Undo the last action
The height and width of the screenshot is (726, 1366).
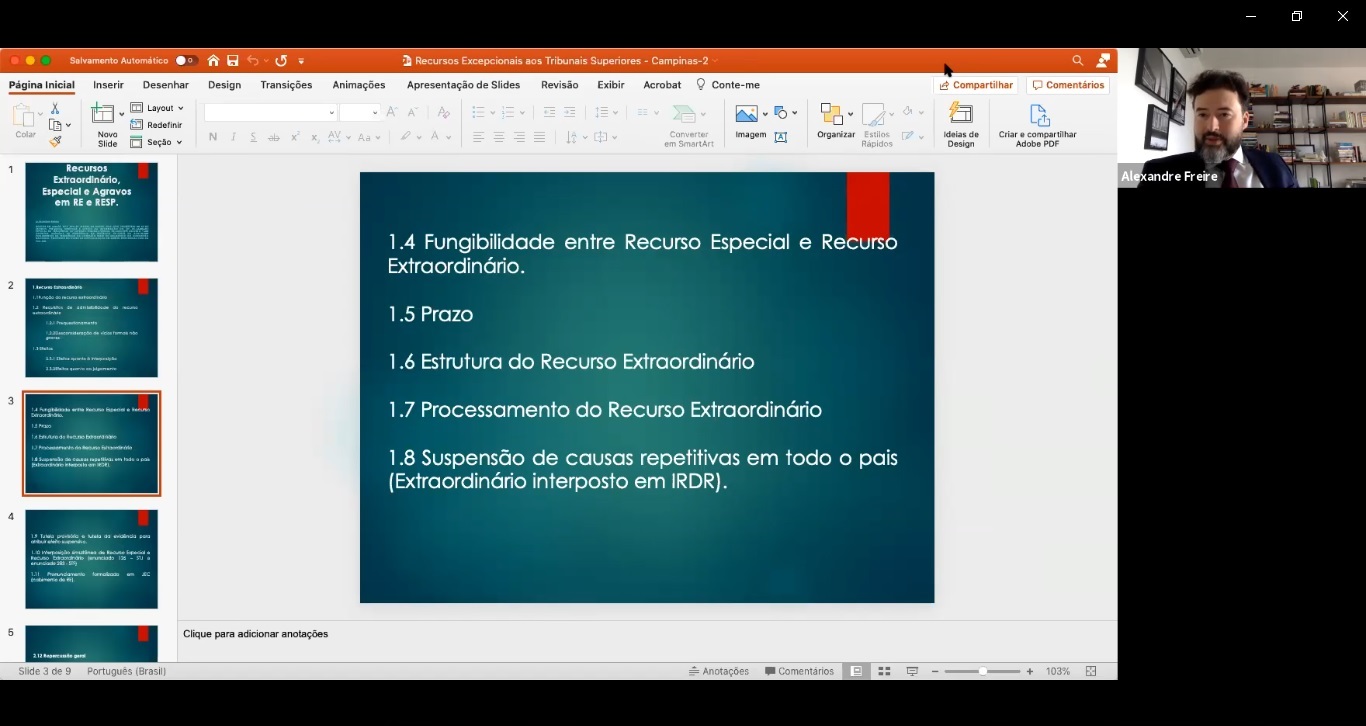253,61
